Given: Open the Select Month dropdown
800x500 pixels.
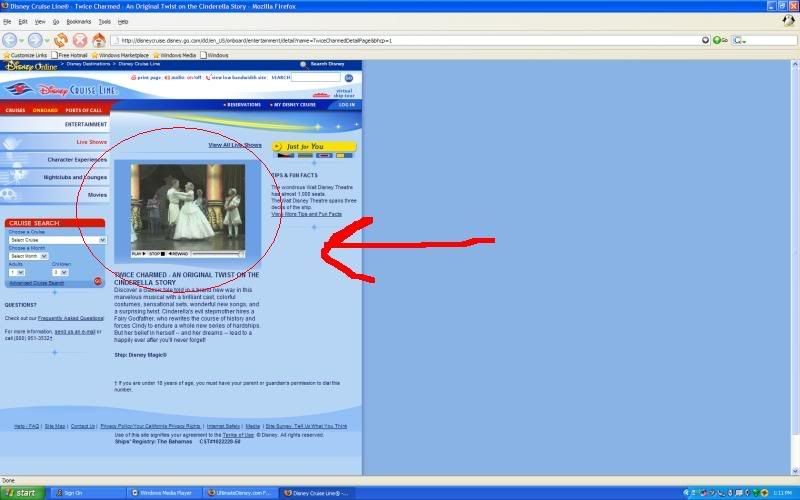Looking at the screenshot, I should tap(28, 256).
